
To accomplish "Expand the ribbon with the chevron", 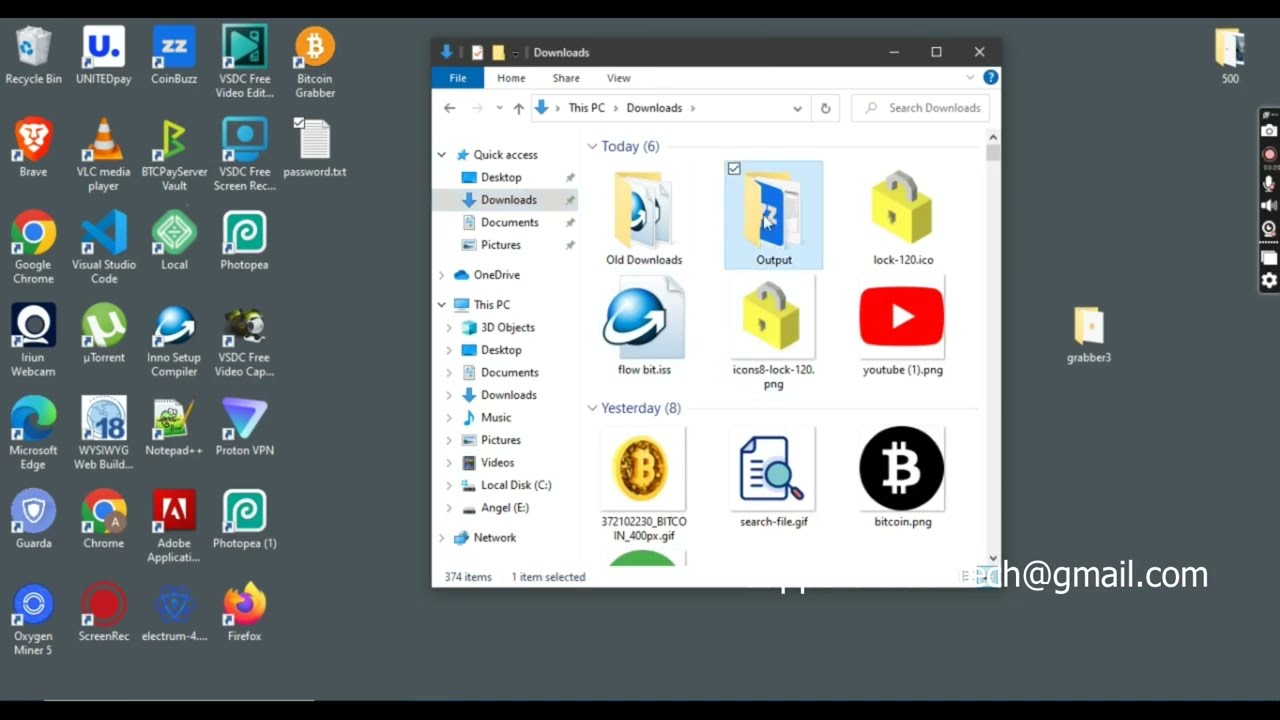I will click(x=970, y=78).
